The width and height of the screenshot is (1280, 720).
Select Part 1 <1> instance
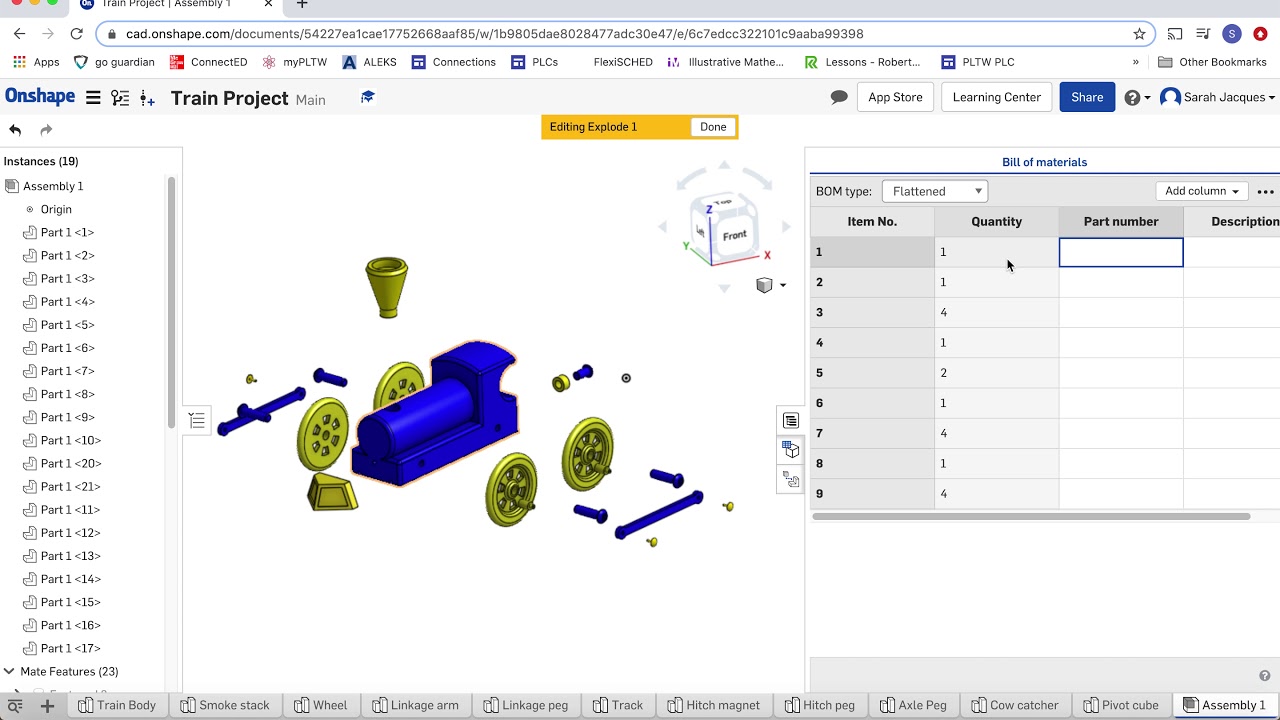point(67,232)
